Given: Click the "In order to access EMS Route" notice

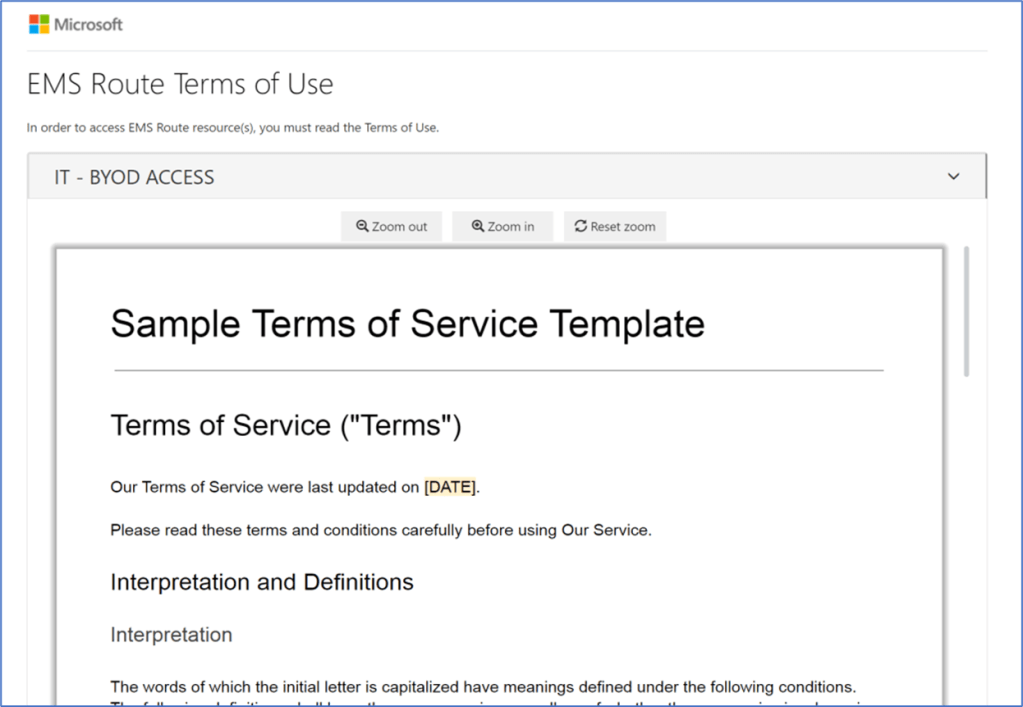Looking at the screenshot, I should [x=232, y=127].
